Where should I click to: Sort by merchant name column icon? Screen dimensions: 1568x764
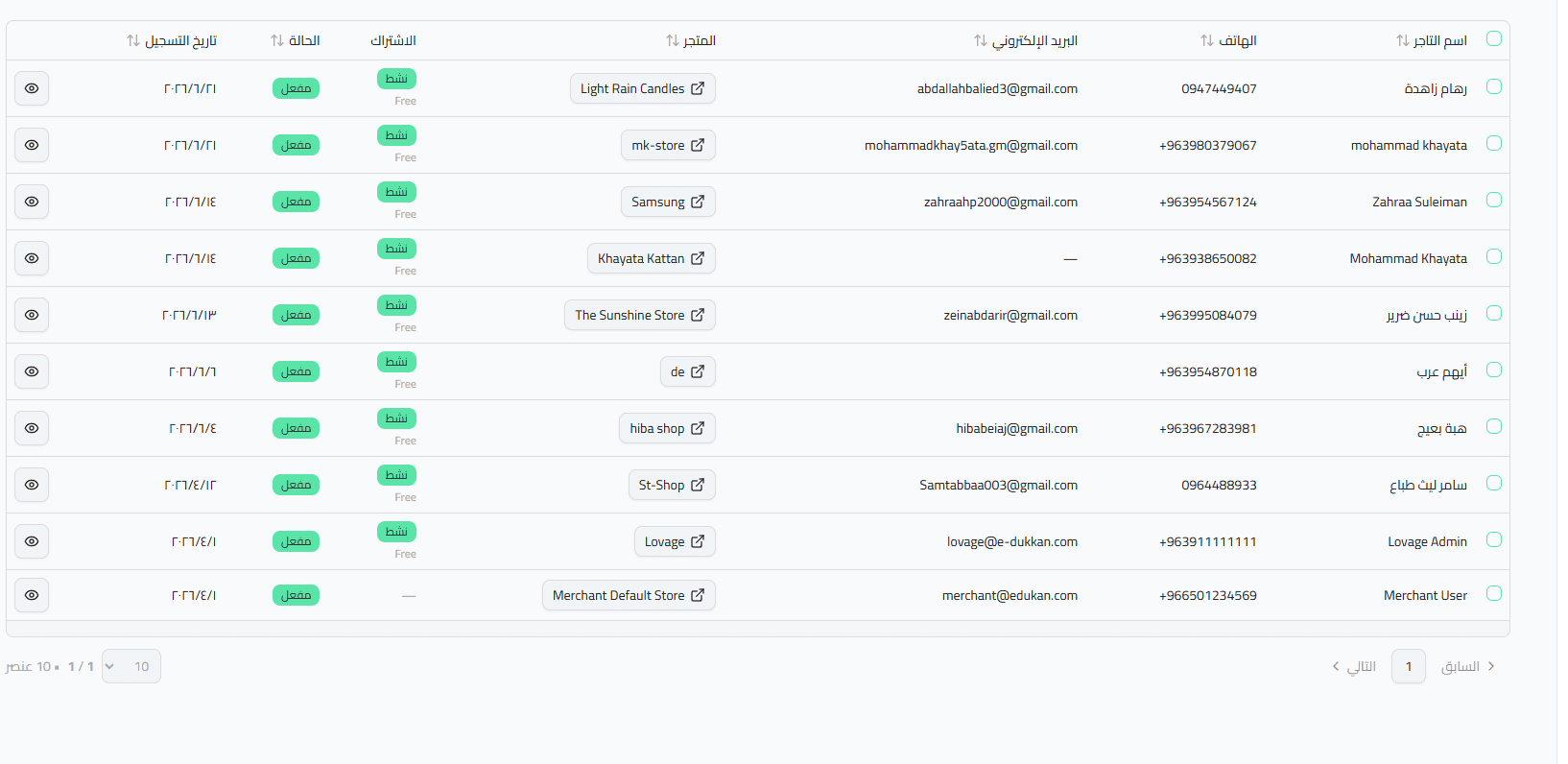[1402, 40]
